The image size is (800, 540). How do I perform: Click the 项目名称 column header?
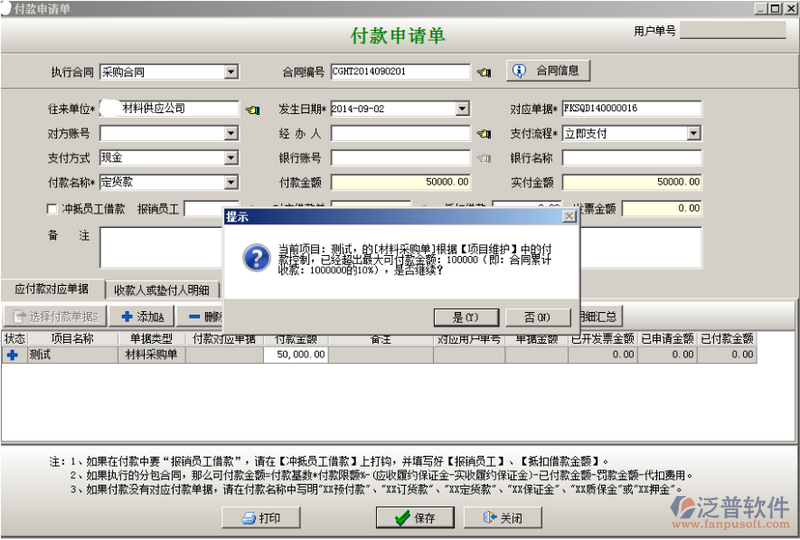72,339
